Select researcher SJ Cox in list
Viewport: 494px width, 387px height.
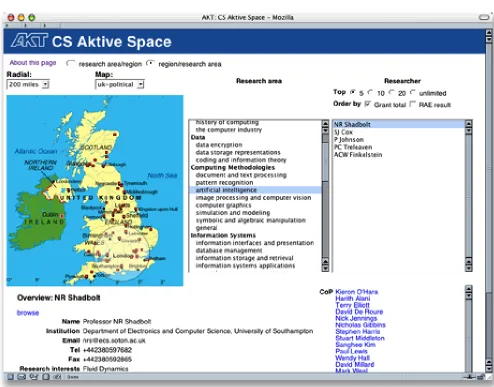343,132
